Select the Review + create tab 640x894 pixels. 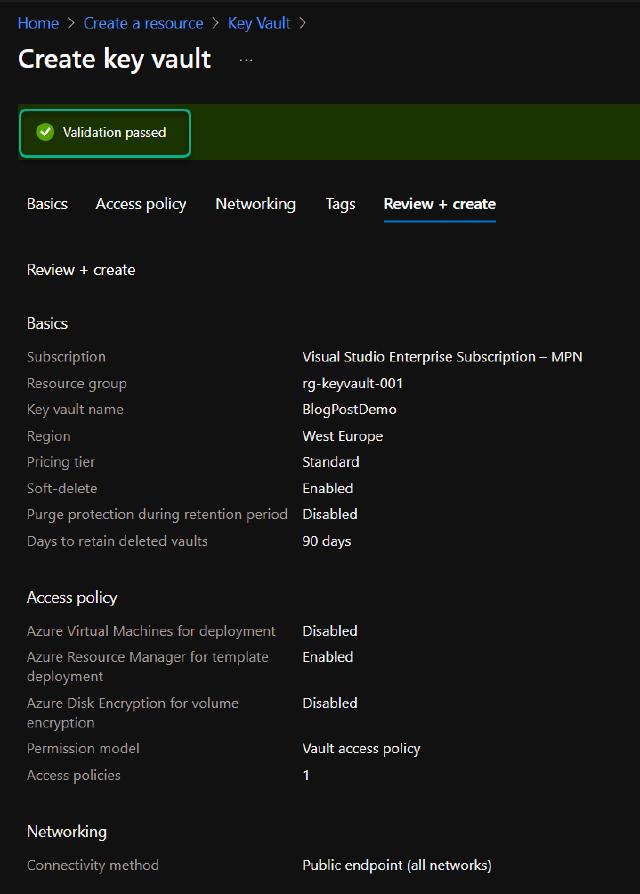[x=439, y=204]
